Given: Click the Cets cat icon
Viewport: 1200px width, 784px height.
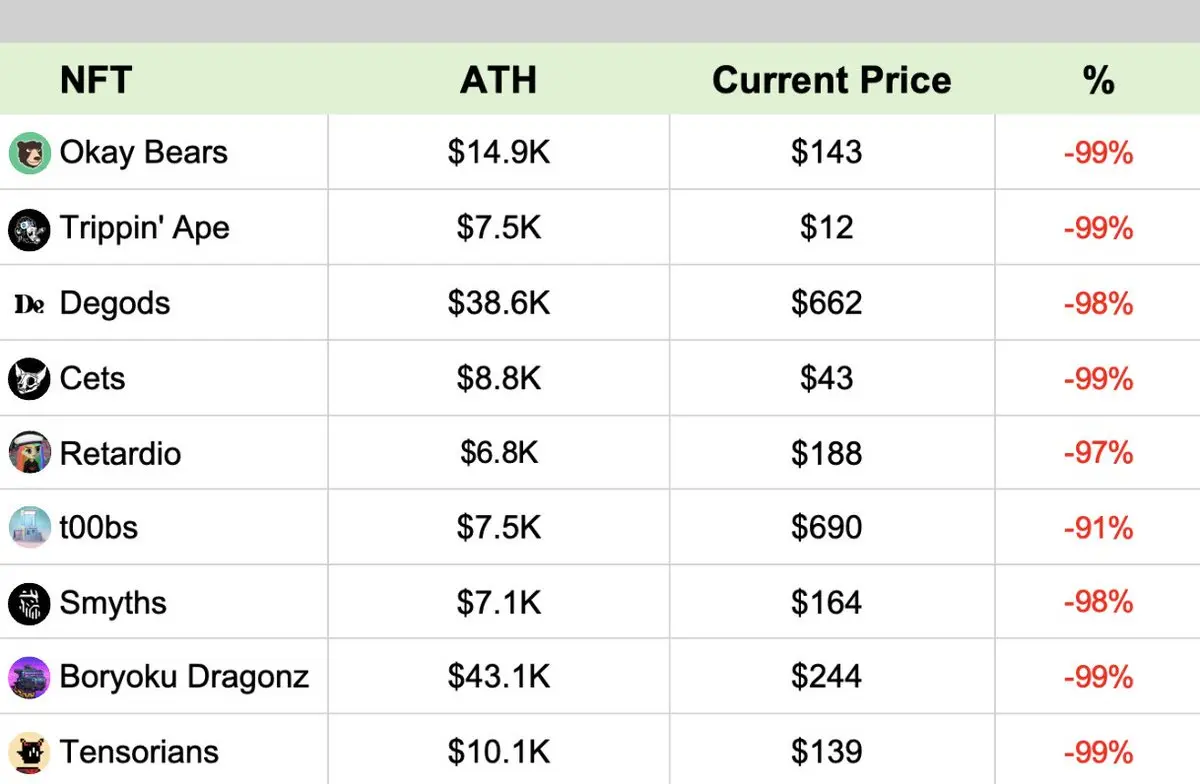Looking at the screenshot, I should tap(29, 379).
